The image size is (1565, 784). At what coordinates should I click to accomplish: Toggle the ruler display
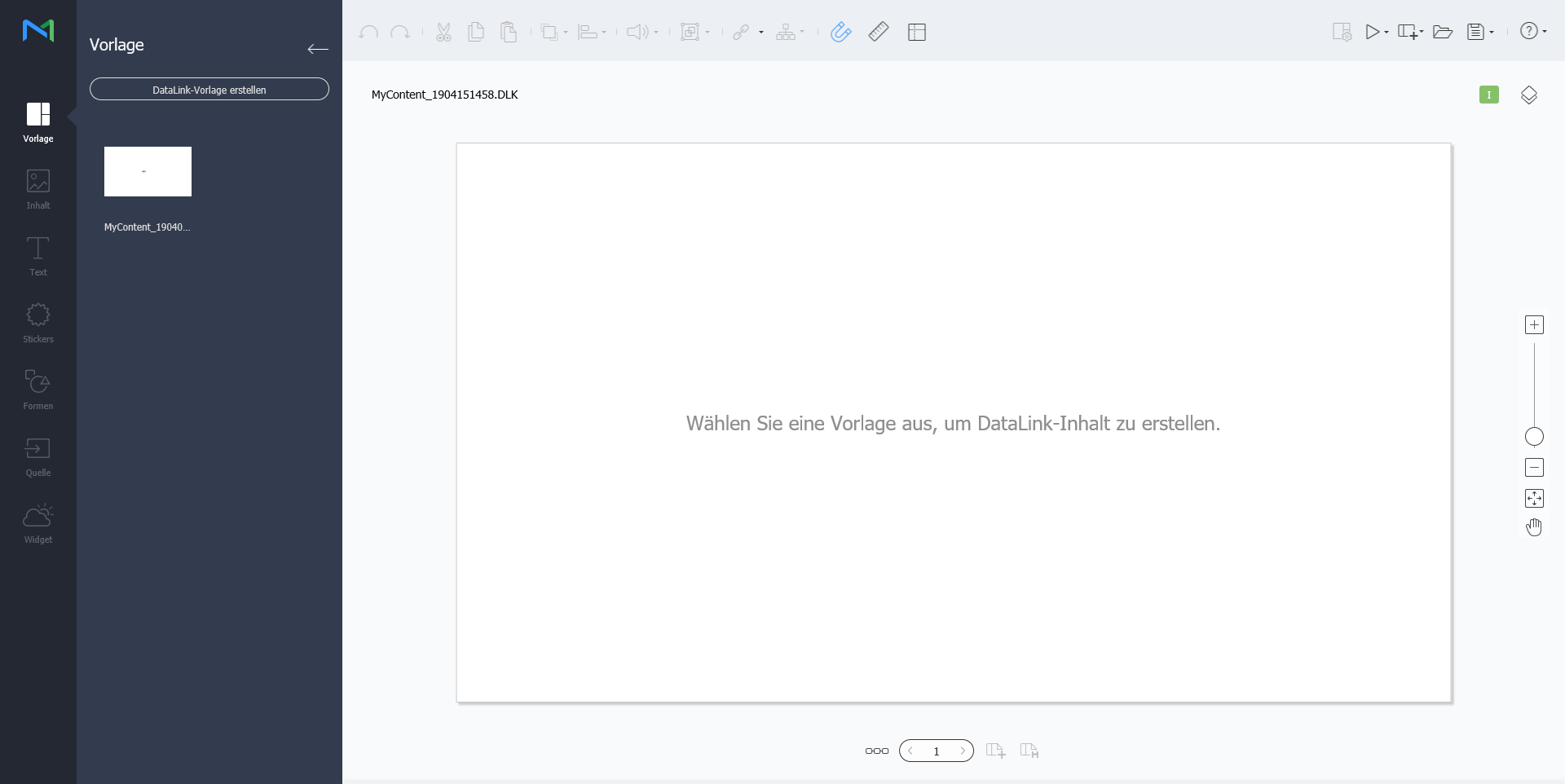879,32
